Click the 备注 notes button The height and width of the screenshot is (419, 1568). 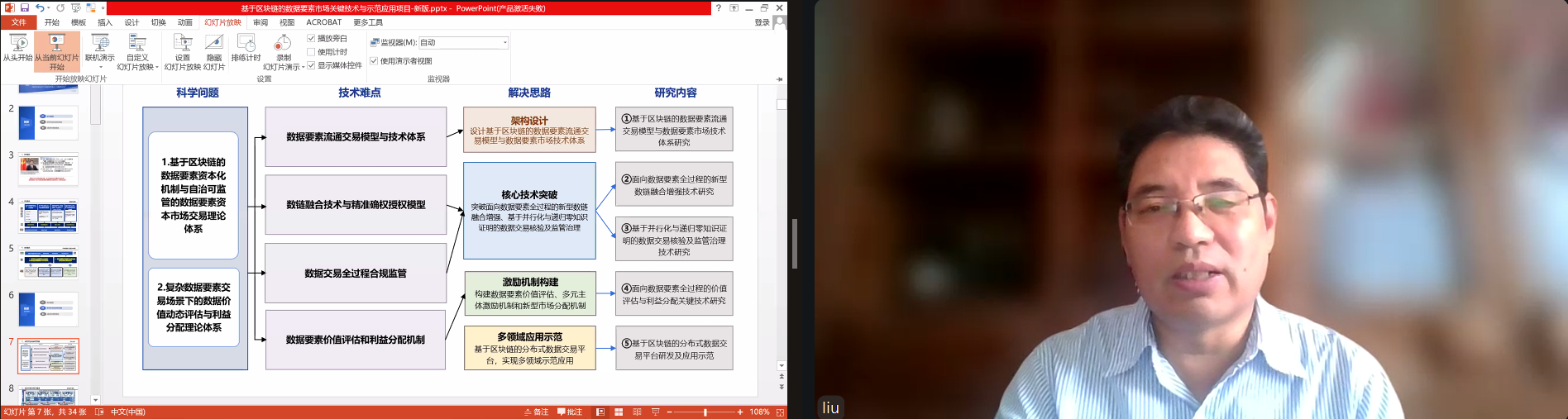(536, 412)
